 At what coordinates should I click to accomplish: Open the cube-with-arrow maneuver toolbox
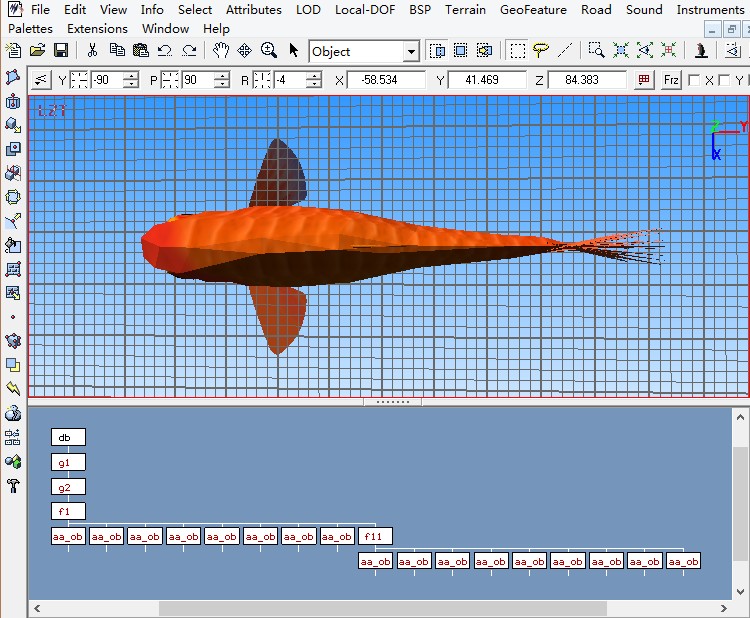coord(13,125)
